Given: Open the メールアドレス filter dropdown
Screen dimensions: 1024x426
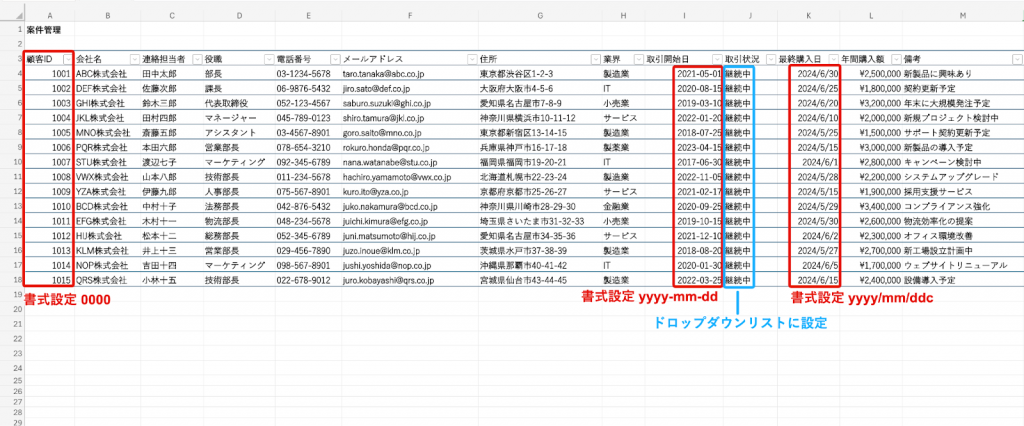Looking at the screenshot, I should pyautogui.click(x=470, y=59).
